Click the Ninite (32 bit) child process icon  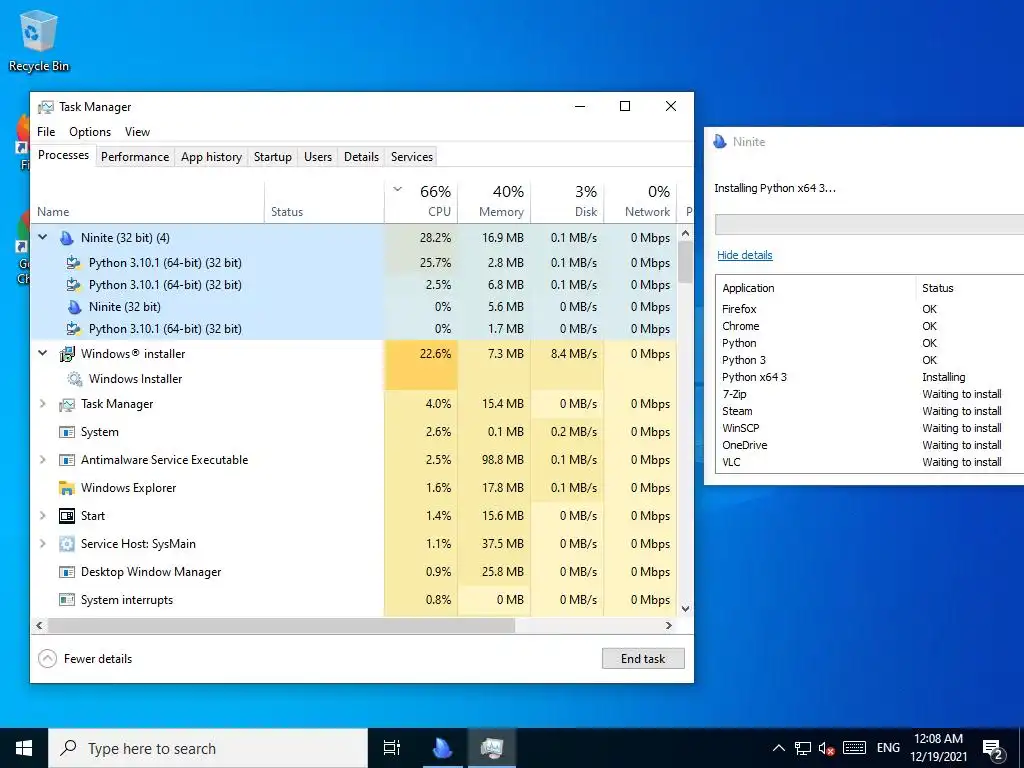coord(74,307)
